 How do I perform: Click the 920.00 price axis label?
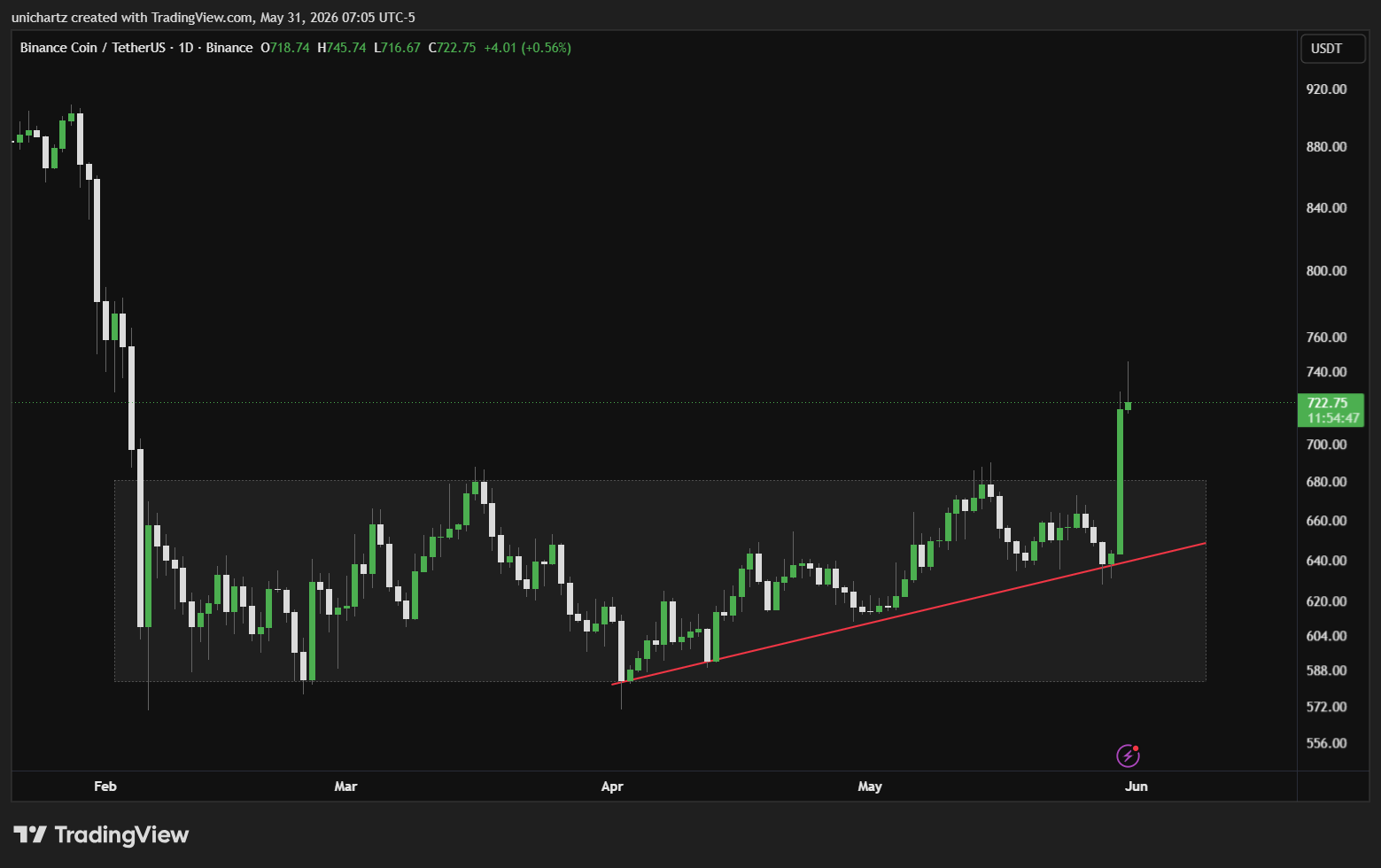click(x=1326, y=89)
